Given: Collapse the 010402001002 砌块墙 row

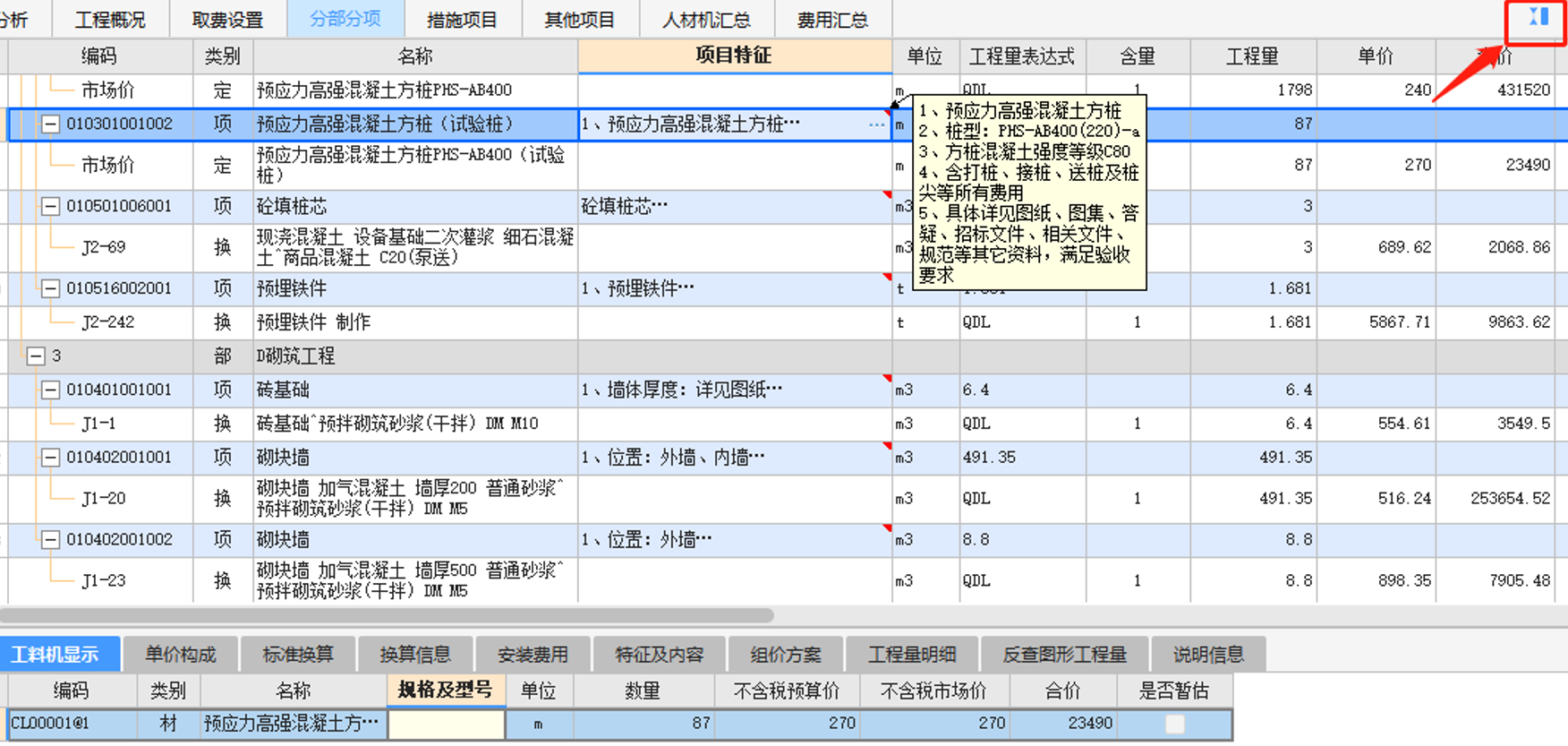Looking at the screenshot, I should 51,540.
